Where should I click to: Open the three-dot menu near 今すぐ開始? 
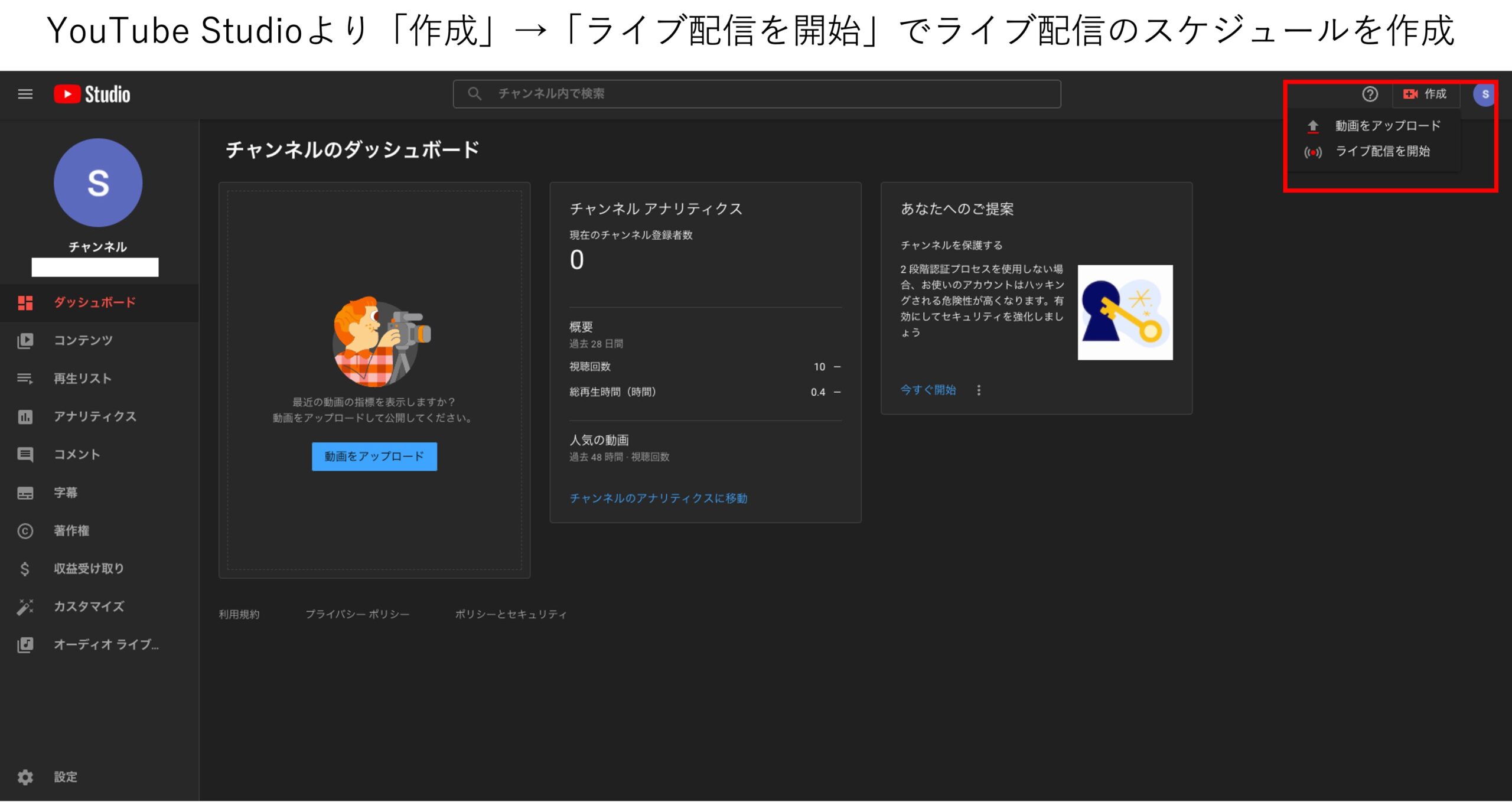979,390
